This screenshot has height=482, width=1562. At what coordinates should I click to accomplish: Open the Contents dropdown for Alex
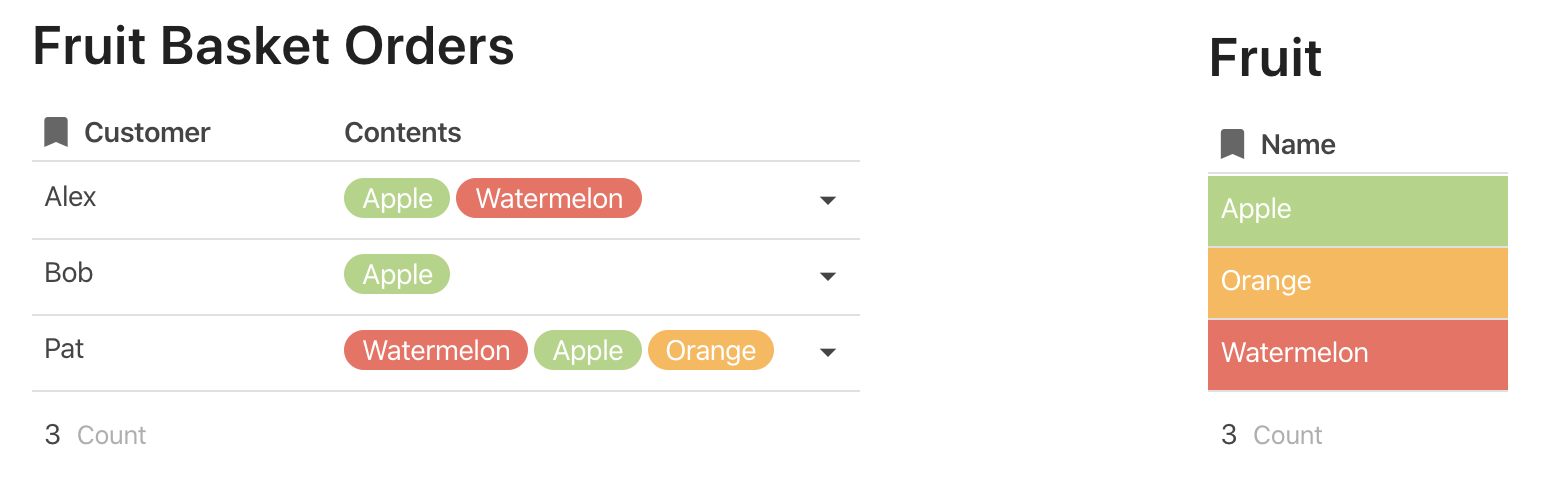click(x=827, y=200)
